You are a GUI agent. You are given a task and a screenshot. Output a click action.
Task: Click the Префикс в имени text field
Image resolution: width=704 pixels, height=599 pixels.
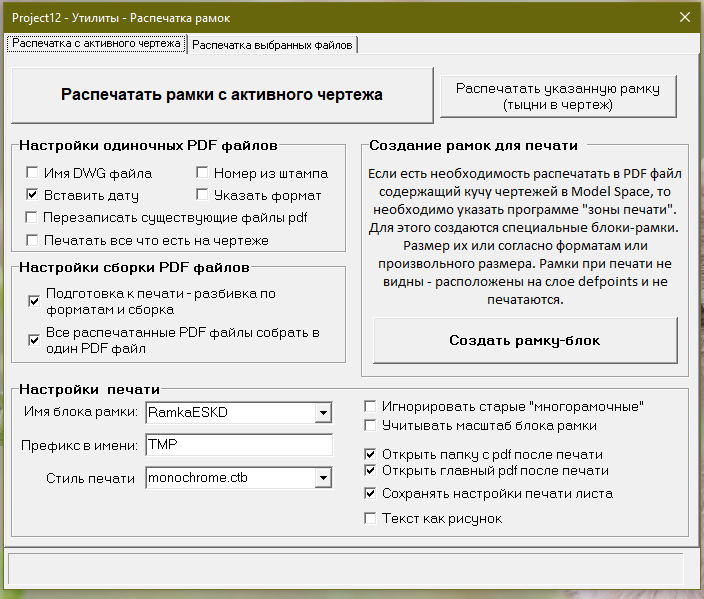[239, 445]
